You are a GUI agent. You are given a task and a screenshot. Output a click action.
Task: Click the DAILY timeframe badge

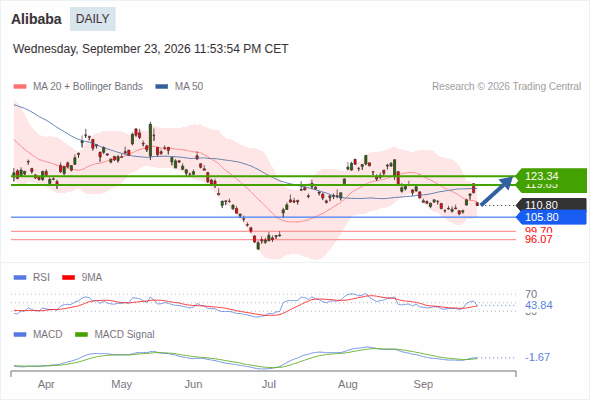[x=93, y=19]
